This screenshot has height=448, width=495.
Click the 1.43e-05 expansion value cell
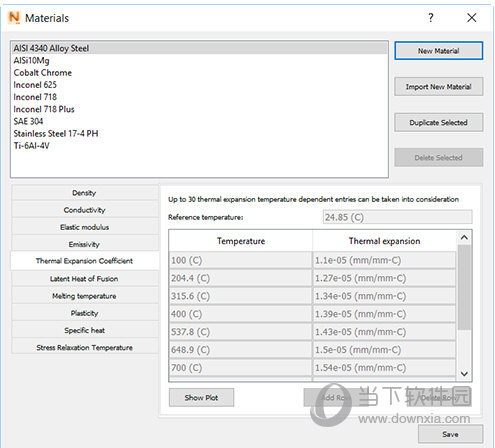(384, 332)
